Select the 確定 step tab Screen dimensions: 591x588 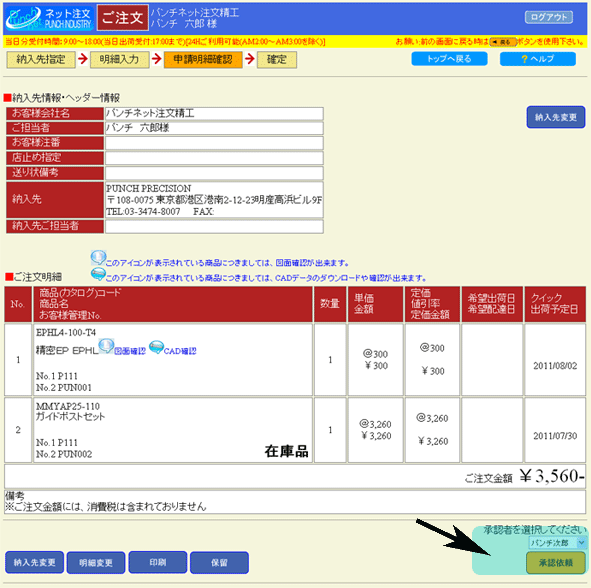277,60
